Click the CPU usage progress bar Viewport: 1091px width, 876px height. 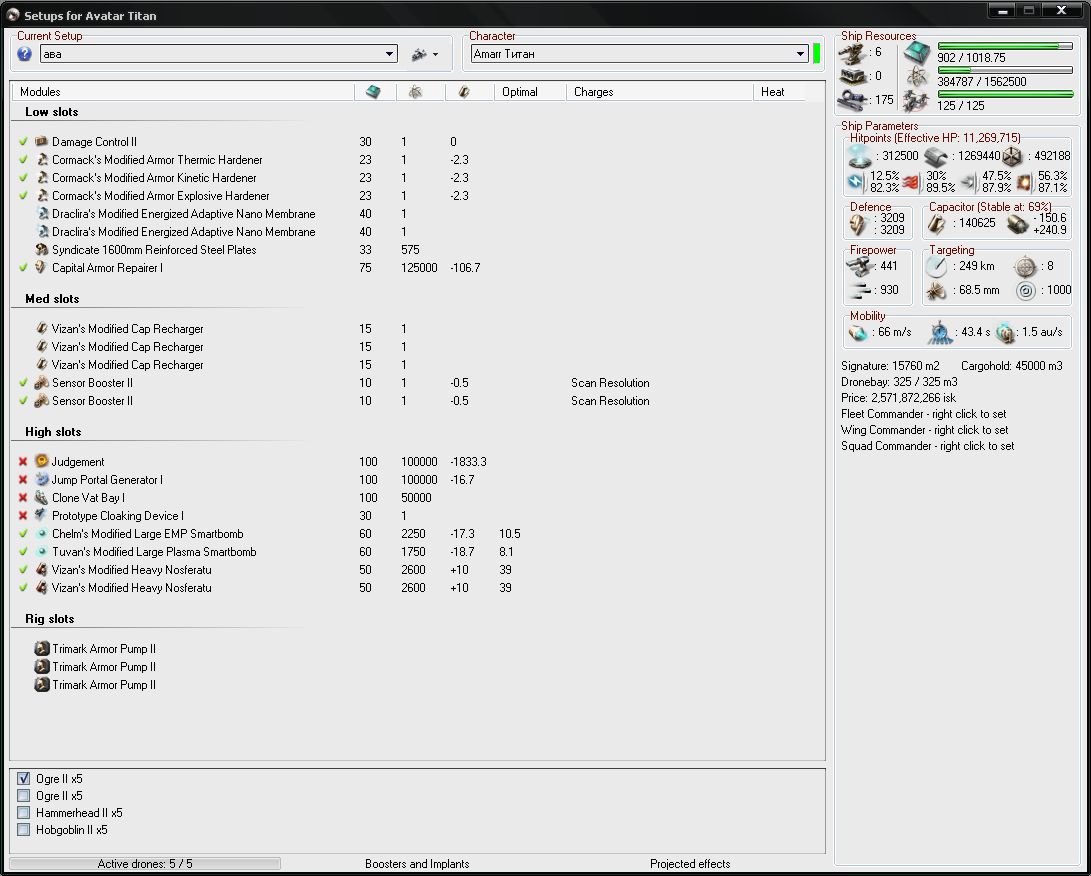tap(1005, 46)
